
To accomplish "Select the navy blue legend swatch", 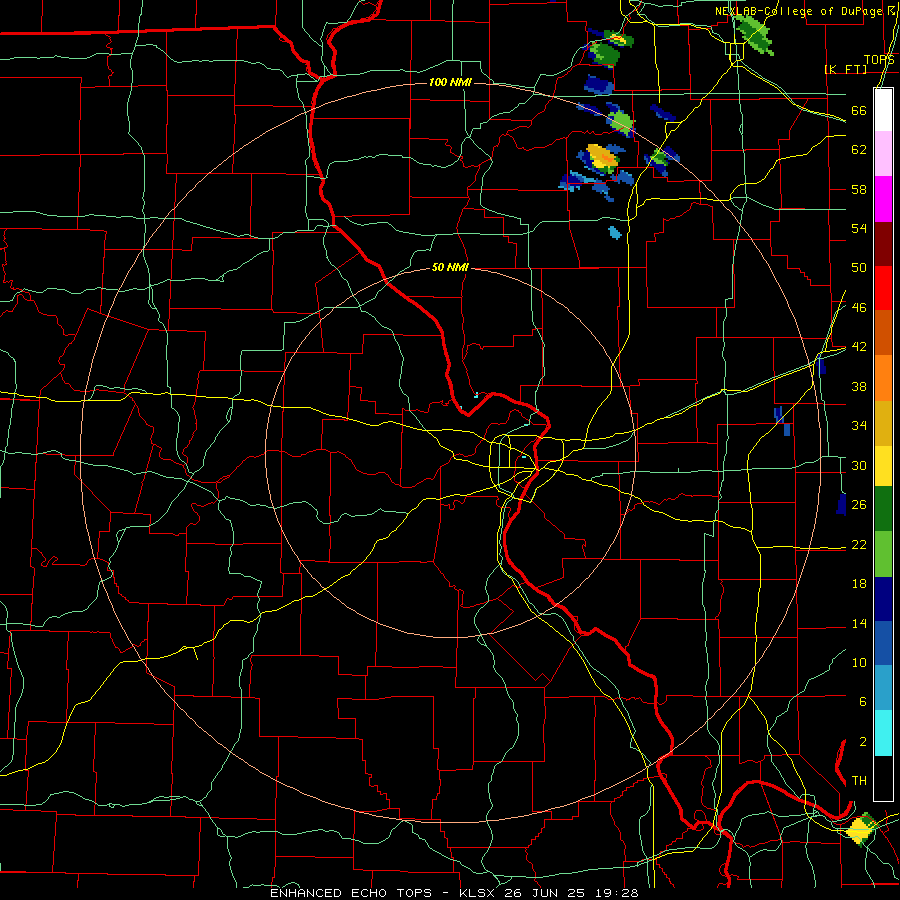I will (x=883, y=599).
